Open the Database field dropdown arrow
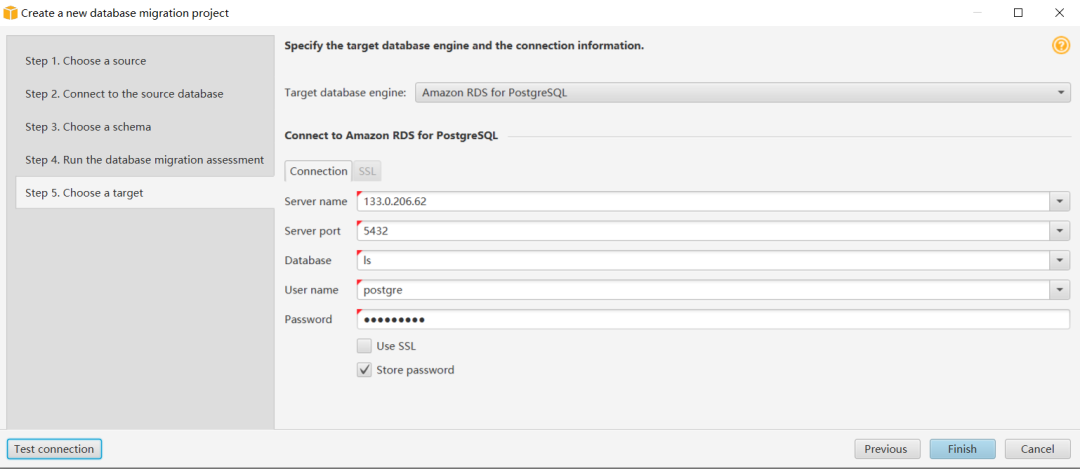Image resolution: width=1080 pixels, height=469 pixels. pos(1060,260)
